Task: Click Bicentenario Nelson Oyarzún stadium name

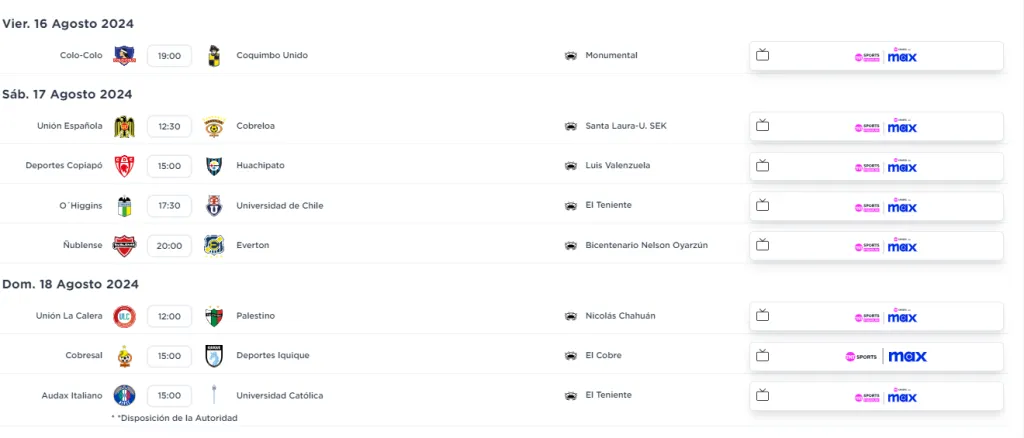Action: pyautogui.click(x=646, y=245)
